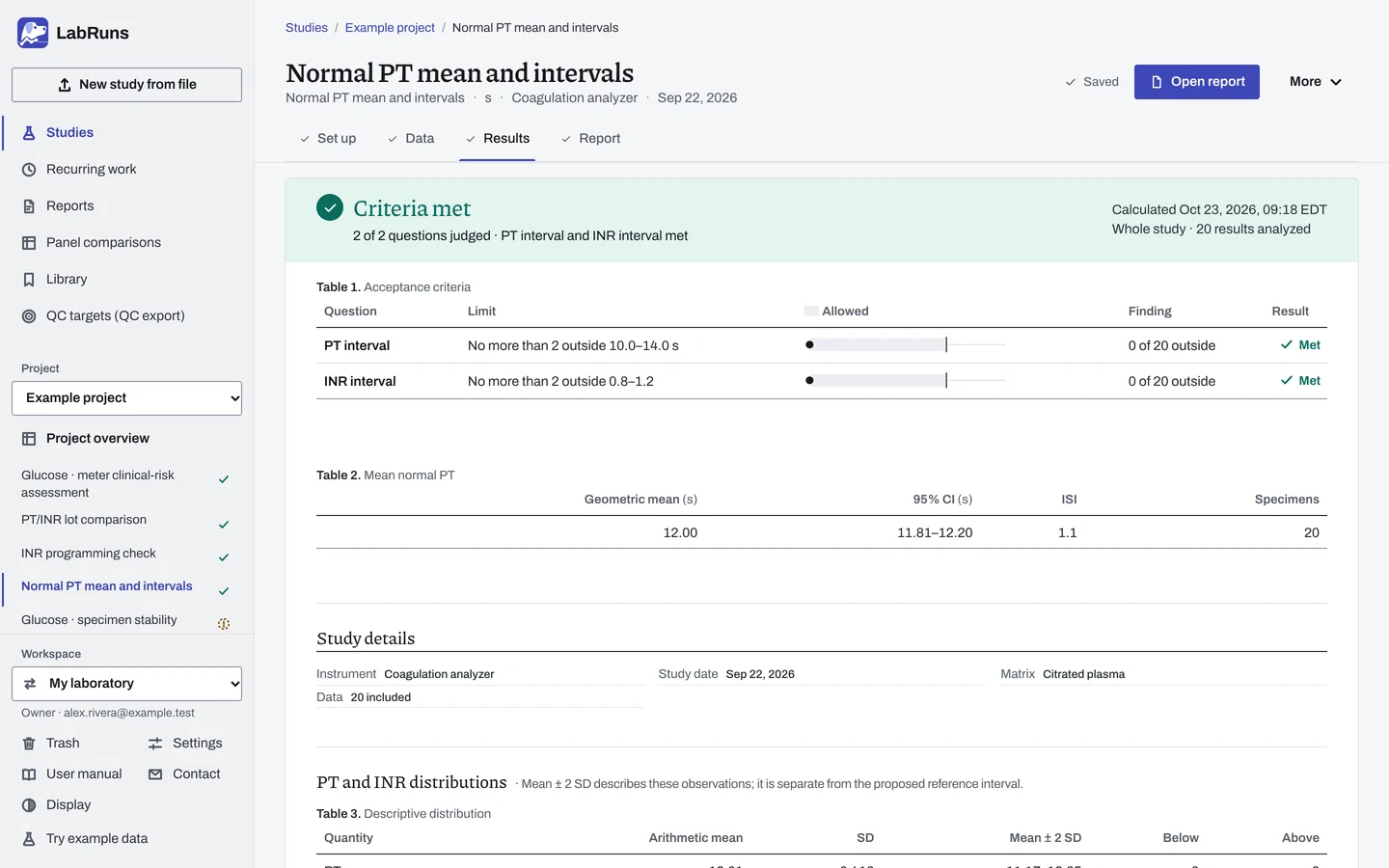Click the Trash bin icon
Image resolution: width=1389 pixels, height=868 pixels.
tap(29, 744)
